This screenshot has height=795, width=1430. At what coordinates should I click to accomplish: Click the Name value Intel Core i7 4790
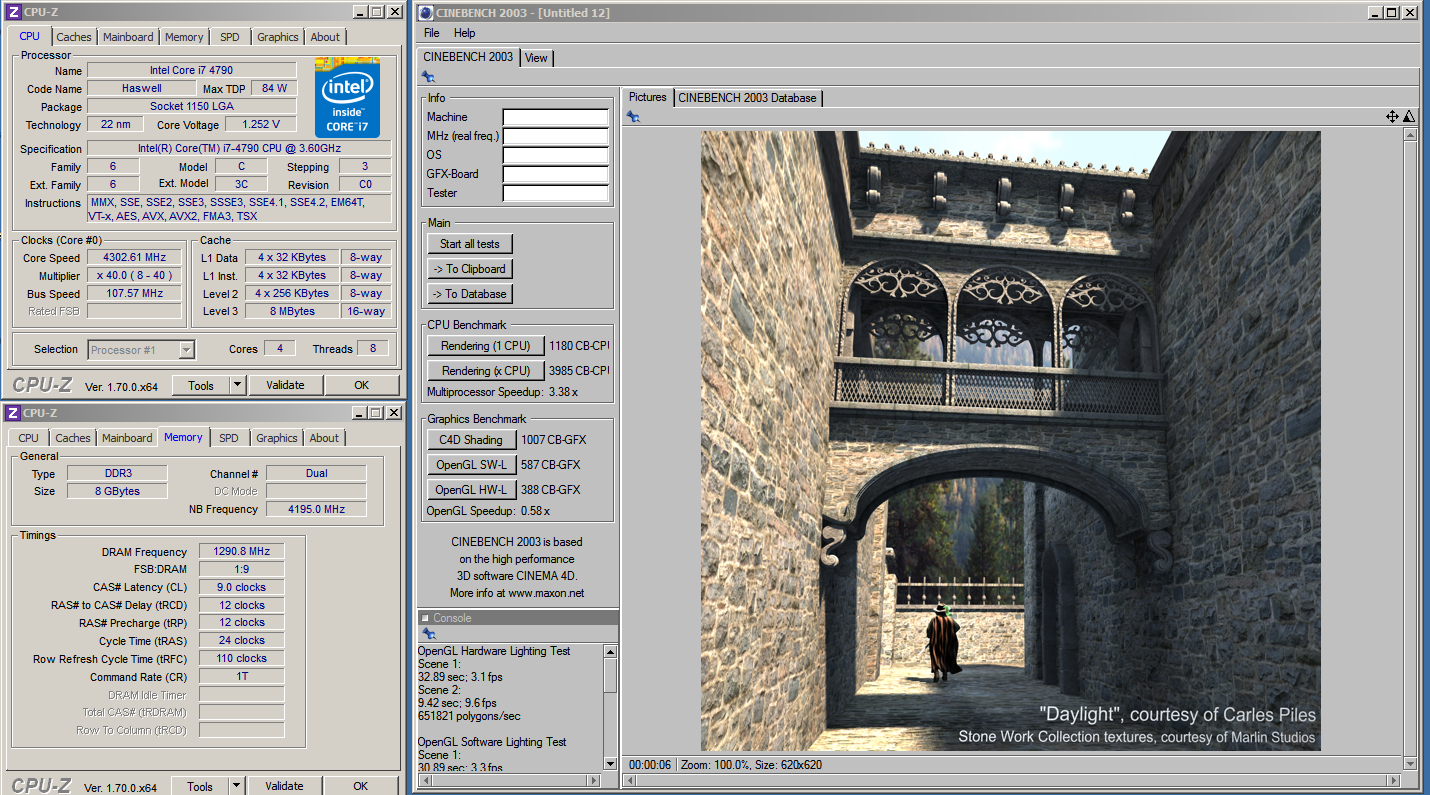click(192, 70)
